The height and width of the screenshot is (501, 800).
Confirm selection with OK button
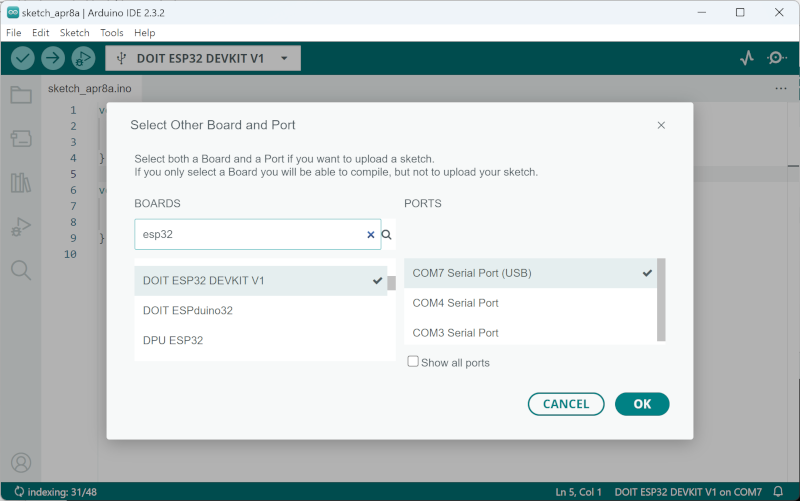coord(642,404)
